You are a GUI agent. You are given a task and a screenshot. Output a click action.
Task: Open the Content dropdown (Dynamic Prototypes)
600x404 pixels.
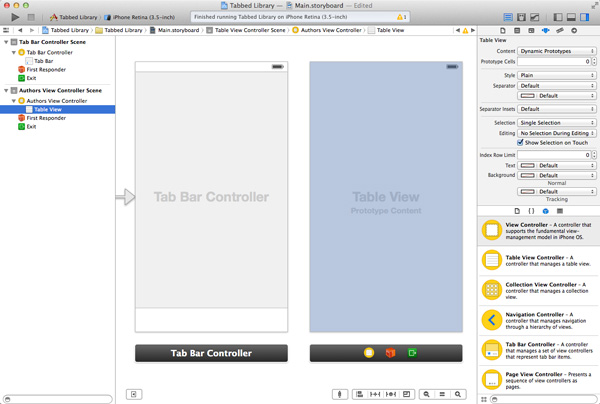point(557,51)
